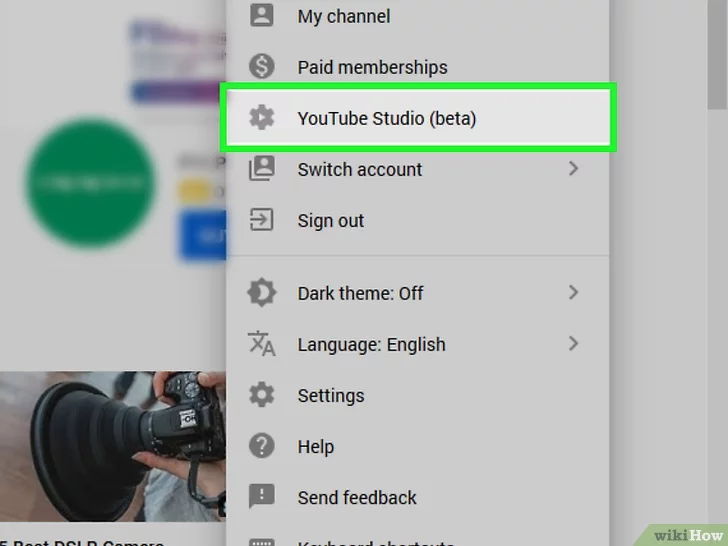The width and height of the screenshot is (728, 546).
Task: Click the Settings gear icon
Action: pyautogui.click(x=261, y=395)
